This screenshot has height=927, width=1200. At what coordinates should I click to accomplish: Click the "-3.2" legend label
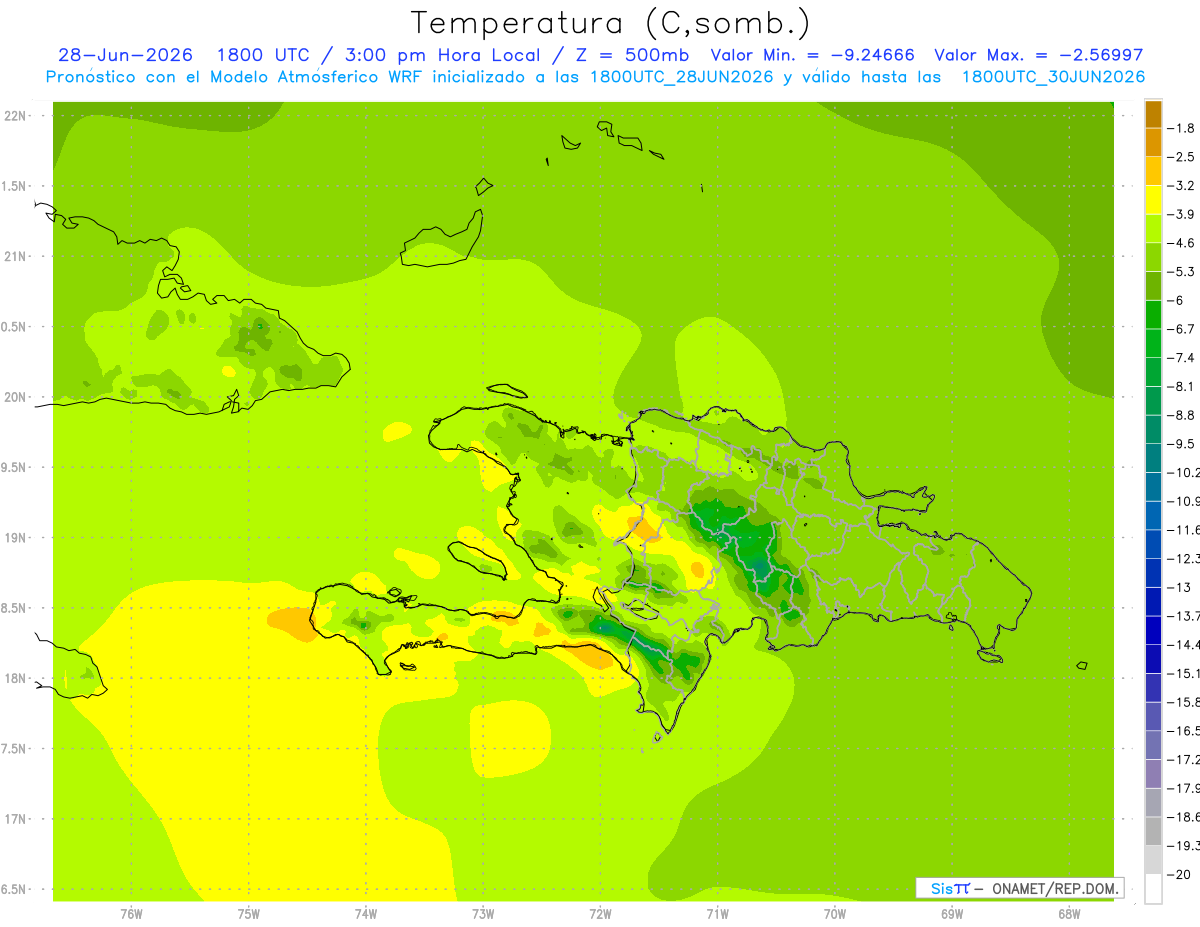(1183, 186)
